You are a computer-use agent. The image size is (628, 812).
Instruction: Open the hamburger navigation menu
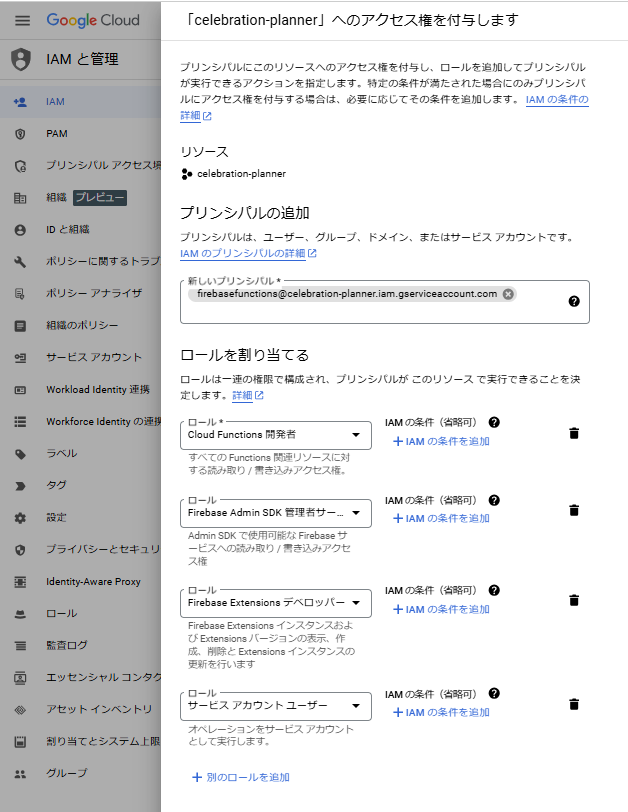[22, 21]
